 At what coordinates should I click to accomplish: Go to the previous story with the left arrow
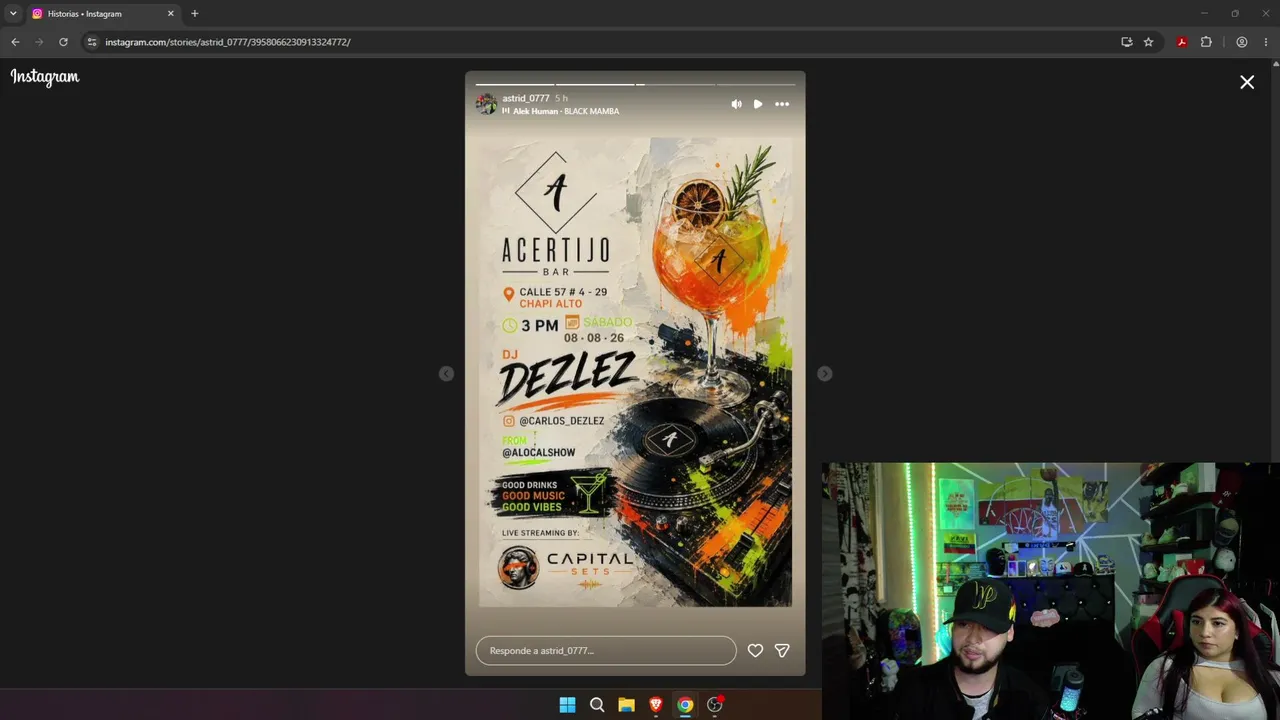coord(446,373)
